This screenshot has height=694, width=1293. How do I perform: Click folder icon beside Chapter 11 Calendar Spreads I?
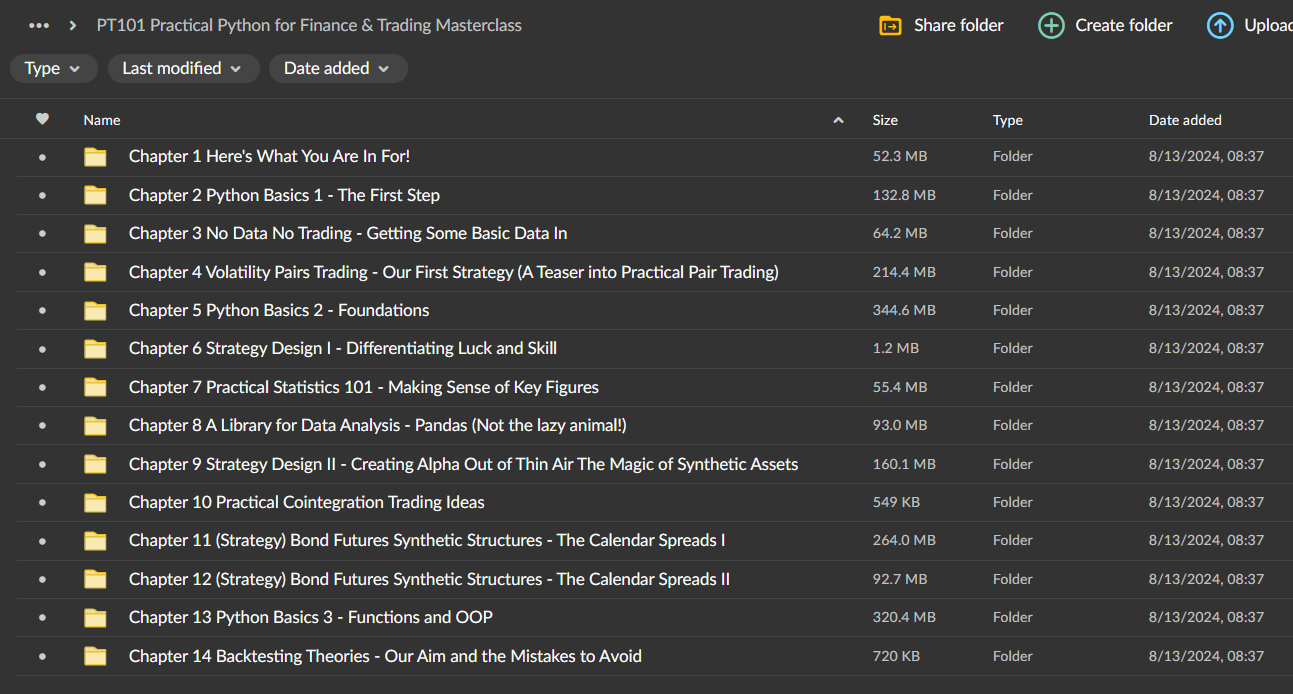95,540
